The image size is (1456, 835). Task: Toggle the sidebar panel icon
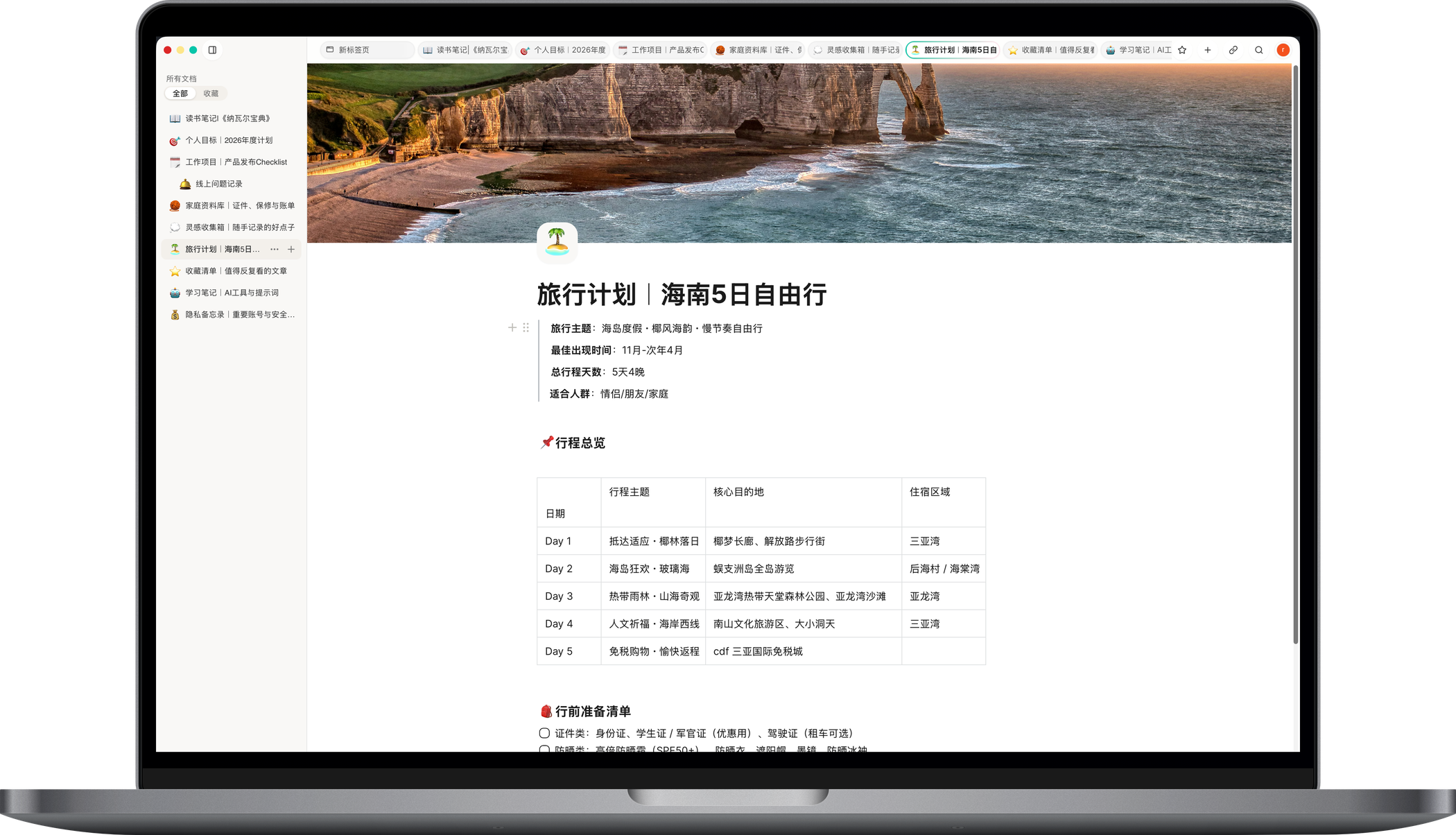[x=212, y=50]
